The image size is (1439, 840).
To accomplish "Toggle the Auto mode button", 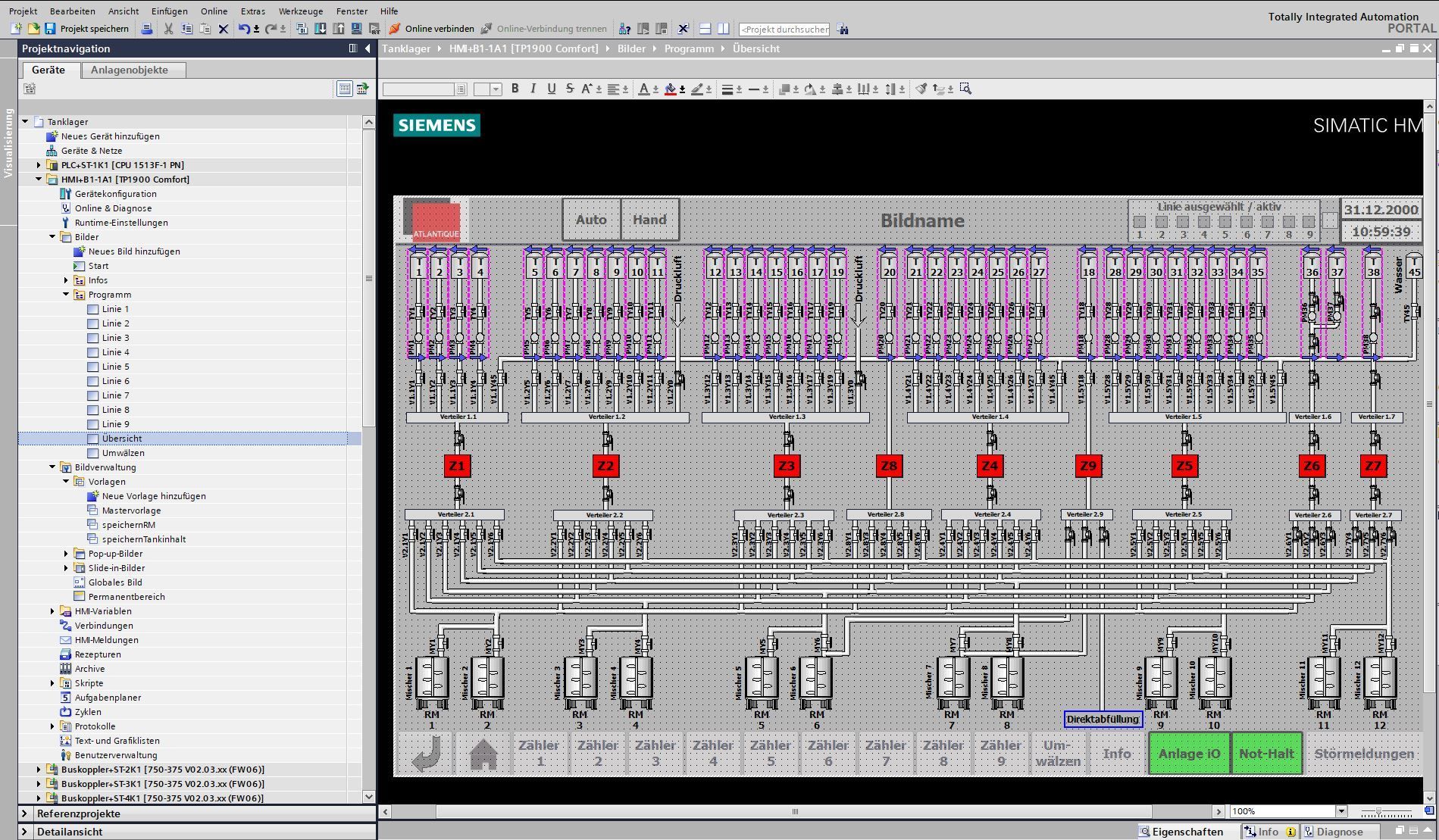I will 591,220.
